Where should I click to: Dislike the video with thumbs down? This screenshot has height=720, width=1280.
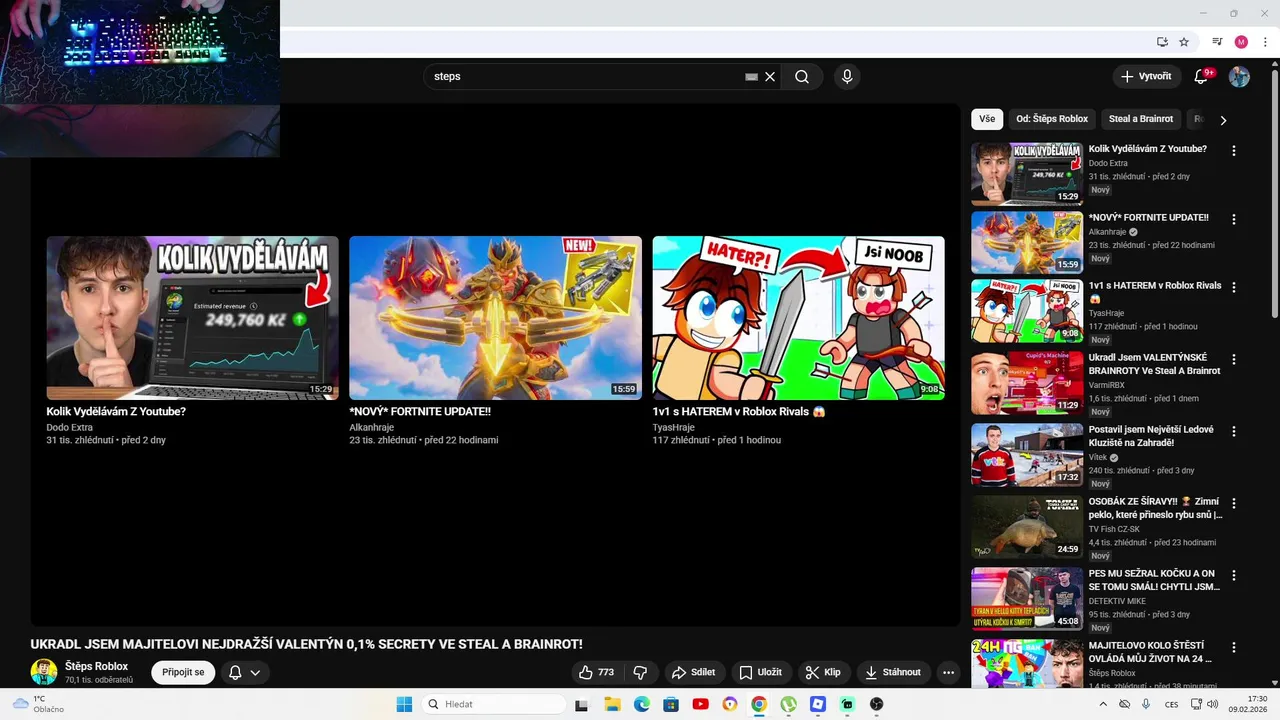click(641, 672)
